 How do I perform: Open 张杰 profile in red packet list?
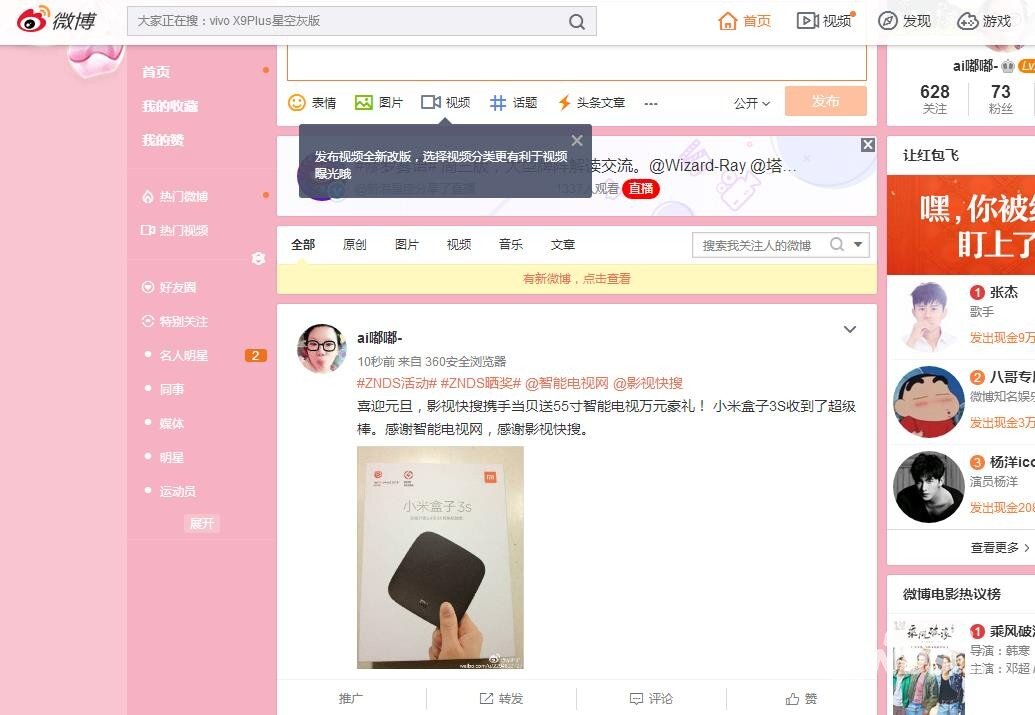(1003, 292)
